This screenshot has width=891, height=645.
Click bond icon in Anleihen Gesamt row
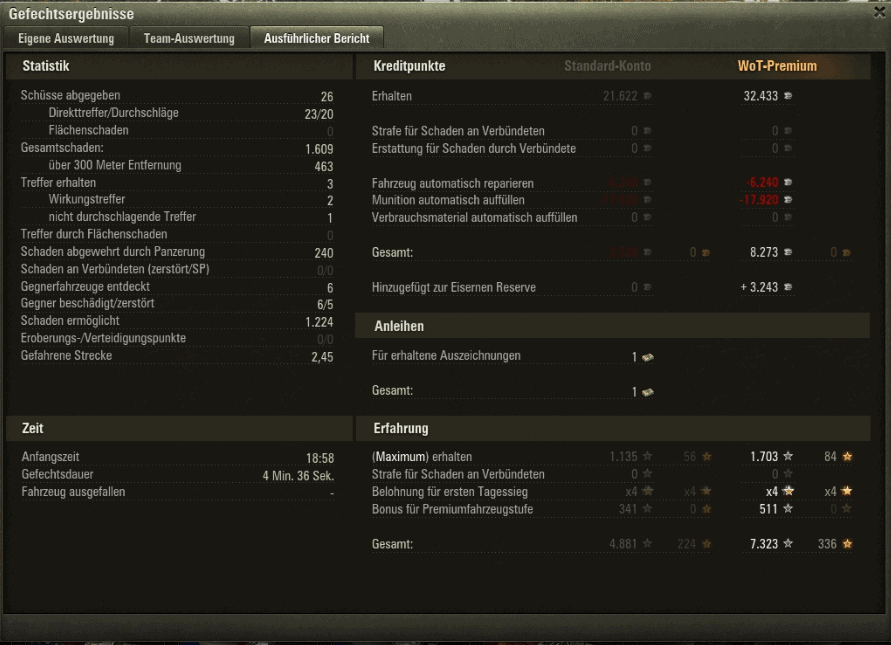[648, 392]
